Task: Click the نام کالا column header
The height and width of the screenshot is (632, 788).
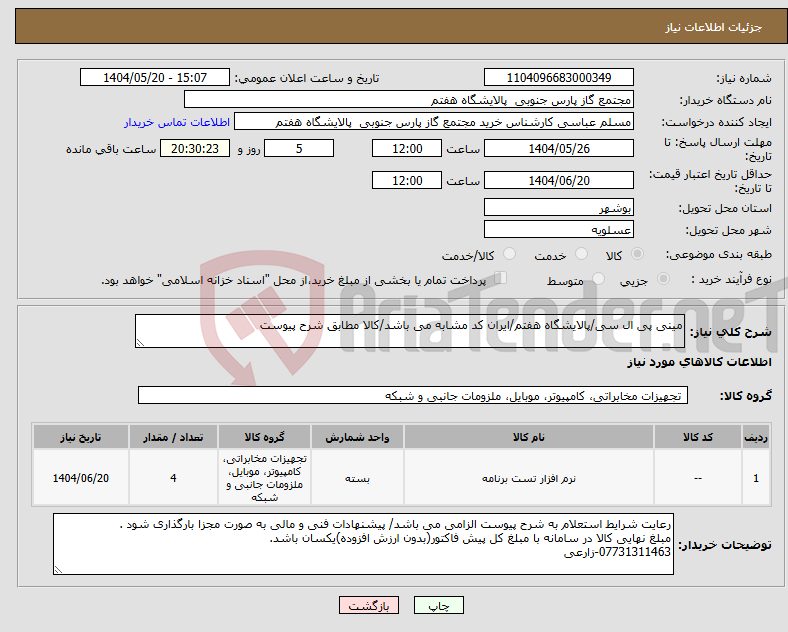Action: tap(529, 437)
